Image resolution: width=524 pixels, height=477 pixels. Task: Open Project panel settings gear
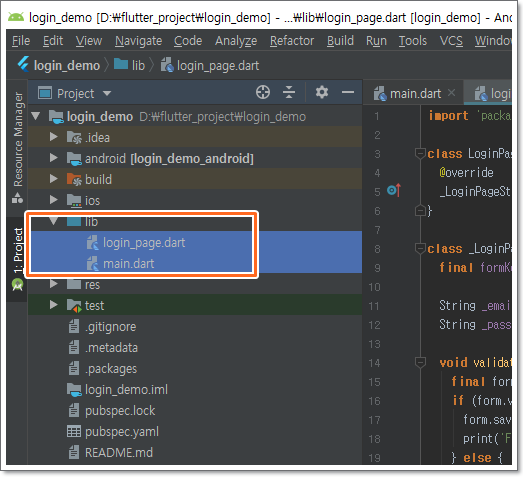click(x=322, y=92)
